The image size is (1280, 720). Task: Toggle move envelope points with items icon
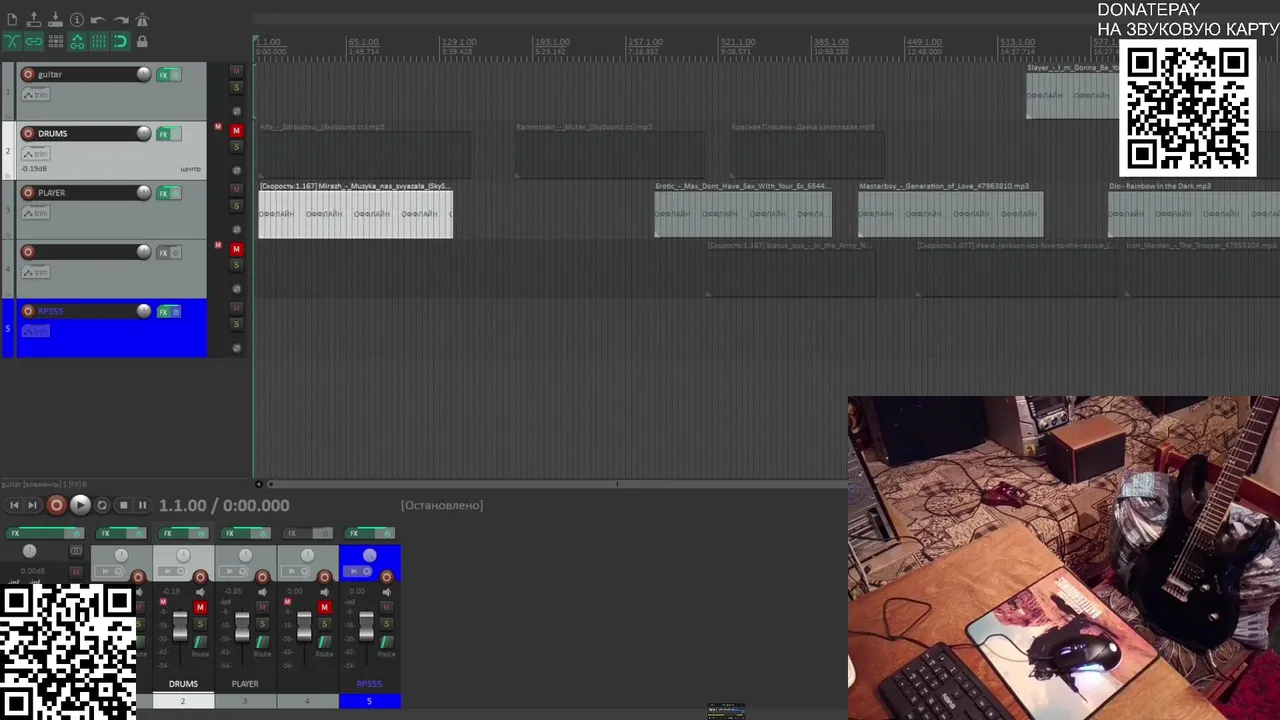pos(77,42)
